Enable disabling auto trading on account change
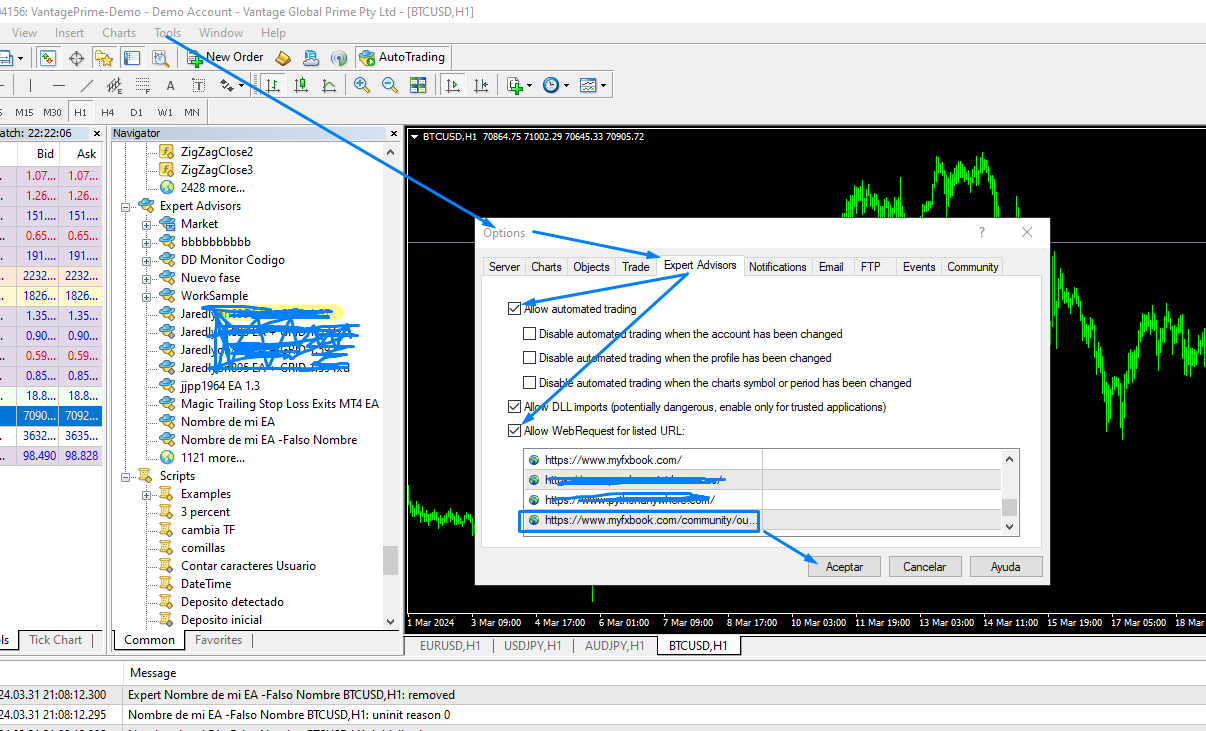The image size is (1206, 731). pos(530,334)
